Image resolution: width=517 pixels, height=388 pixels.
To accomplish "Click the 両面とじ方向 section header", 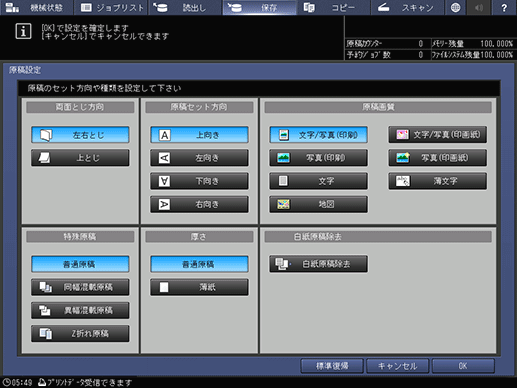I will coord(80,107).
